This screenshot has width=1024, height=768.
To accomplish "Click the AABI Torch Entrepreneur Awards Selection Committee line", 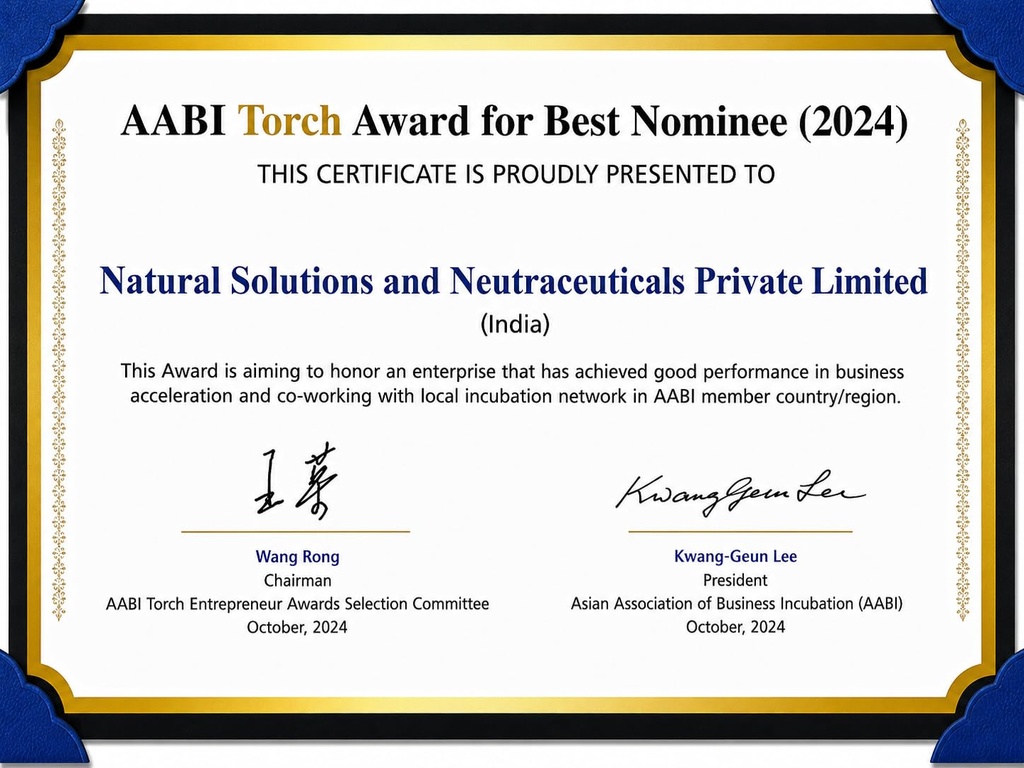I will [x=297, y=603].
